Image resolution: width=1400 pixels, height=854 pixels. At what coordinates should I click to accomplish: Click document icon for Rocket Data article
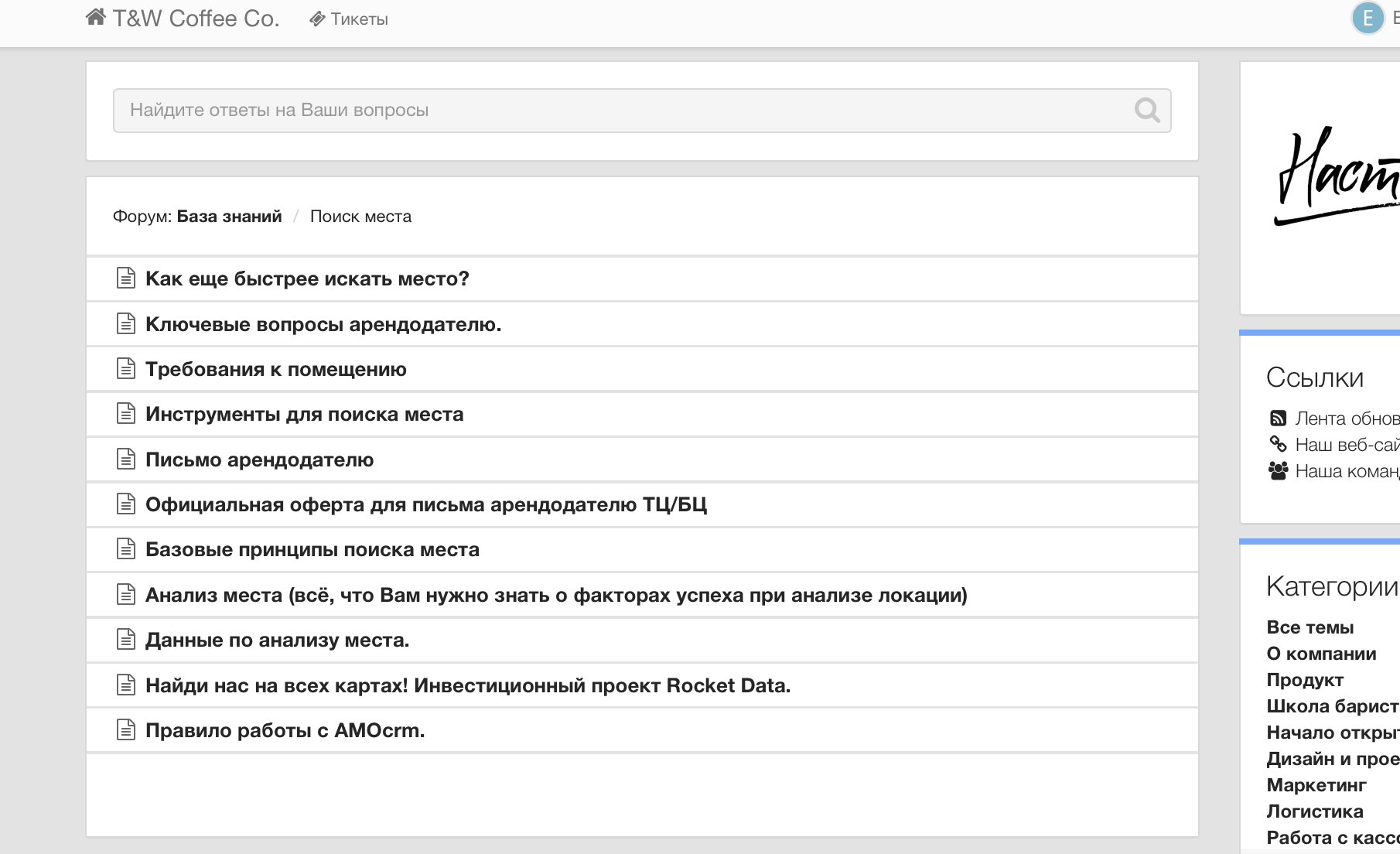(125, 685)
